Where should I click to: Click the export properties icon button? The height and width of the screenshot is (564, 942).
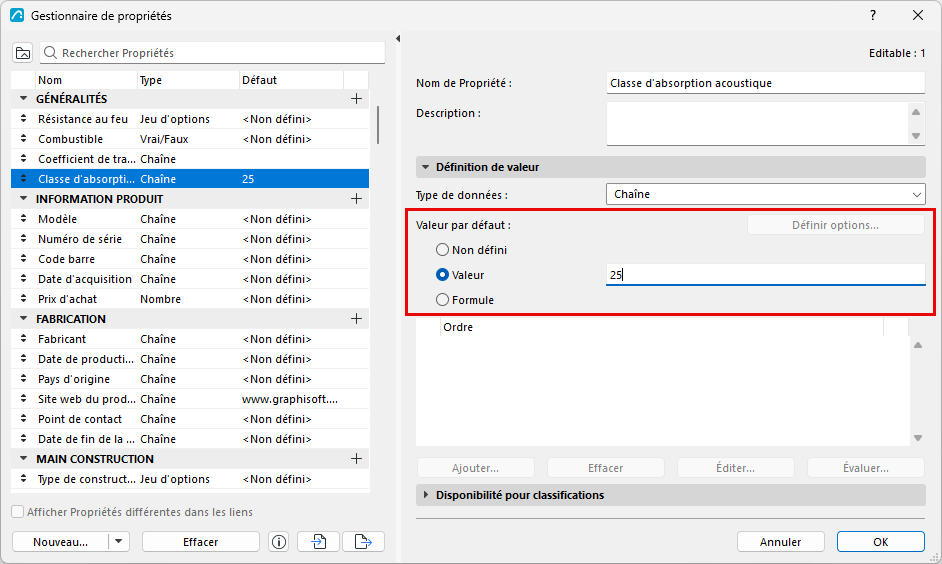tap(363, 542)
